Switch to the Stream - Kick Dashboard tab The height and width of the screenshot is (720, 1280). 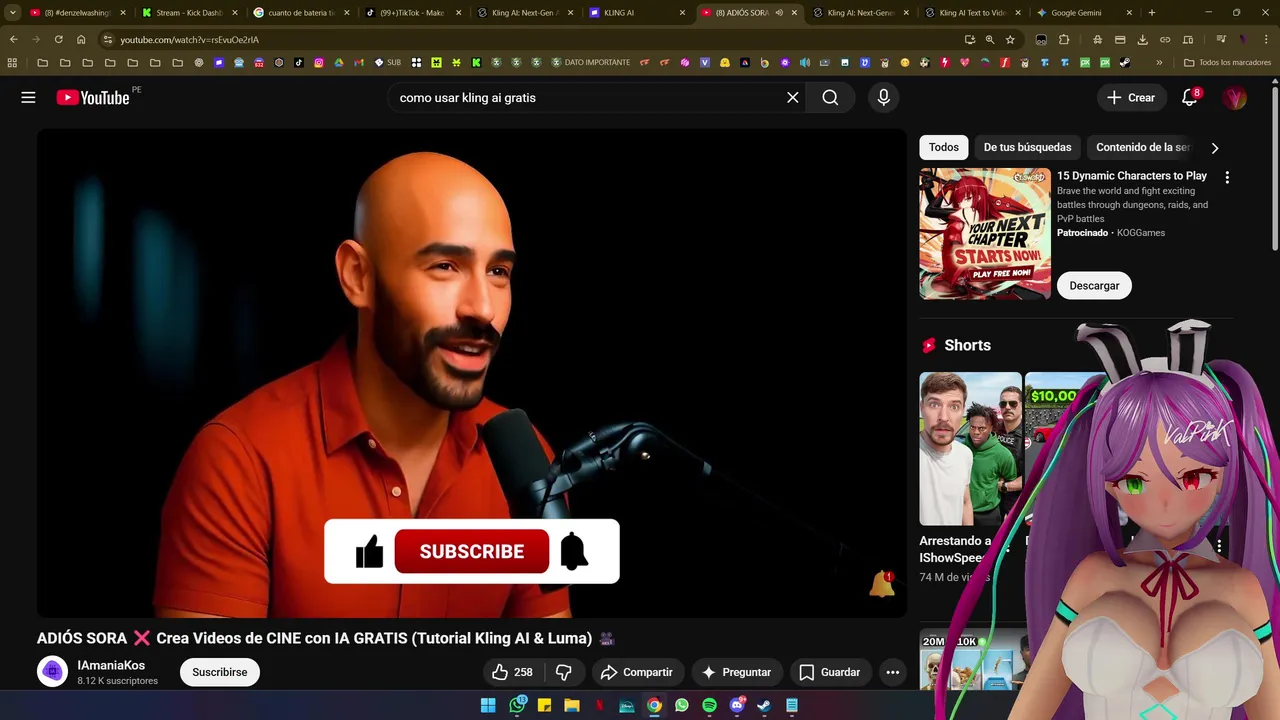[x=190, y=13]
